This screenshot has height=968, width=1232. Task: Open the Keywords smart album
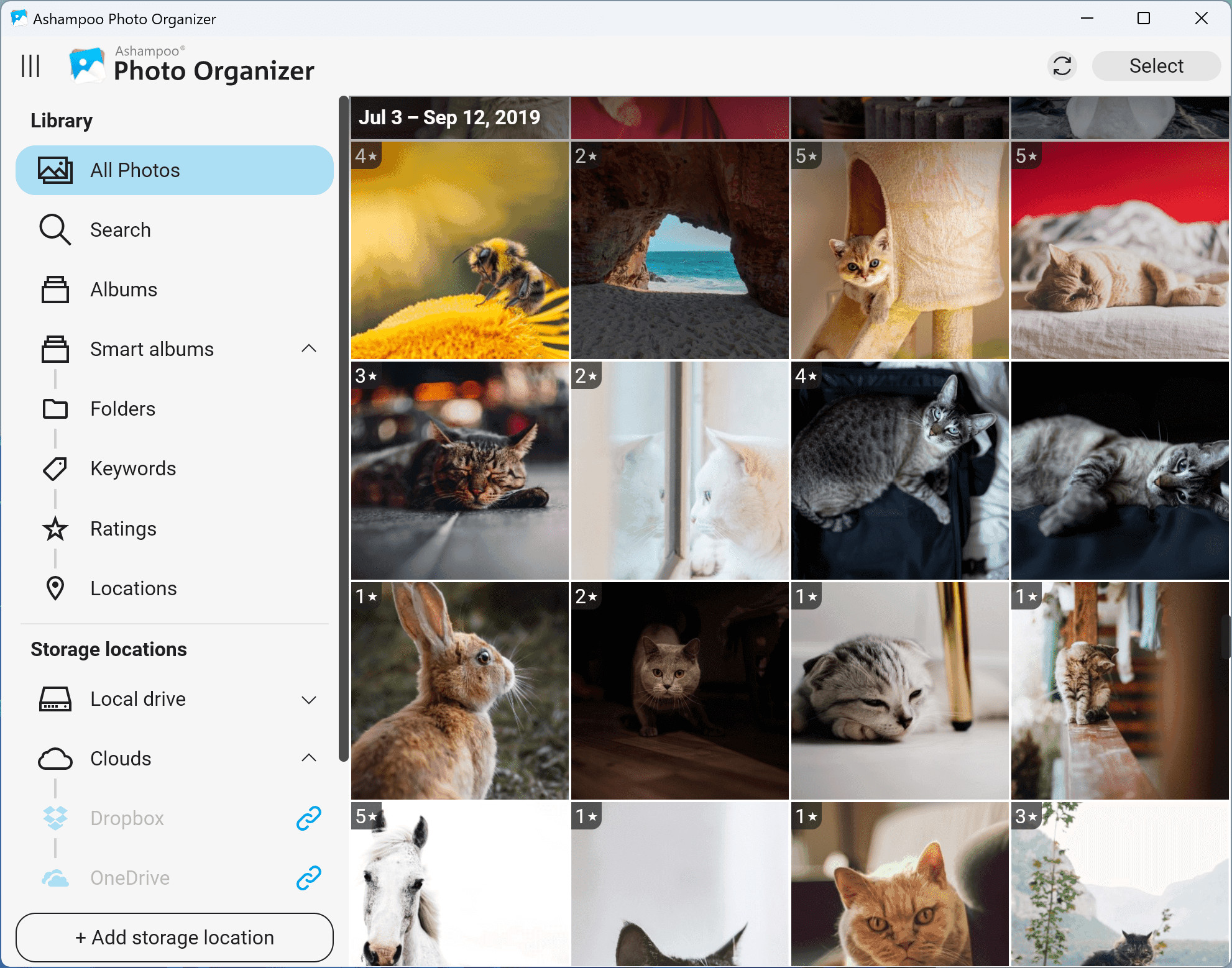click(175, 468)
